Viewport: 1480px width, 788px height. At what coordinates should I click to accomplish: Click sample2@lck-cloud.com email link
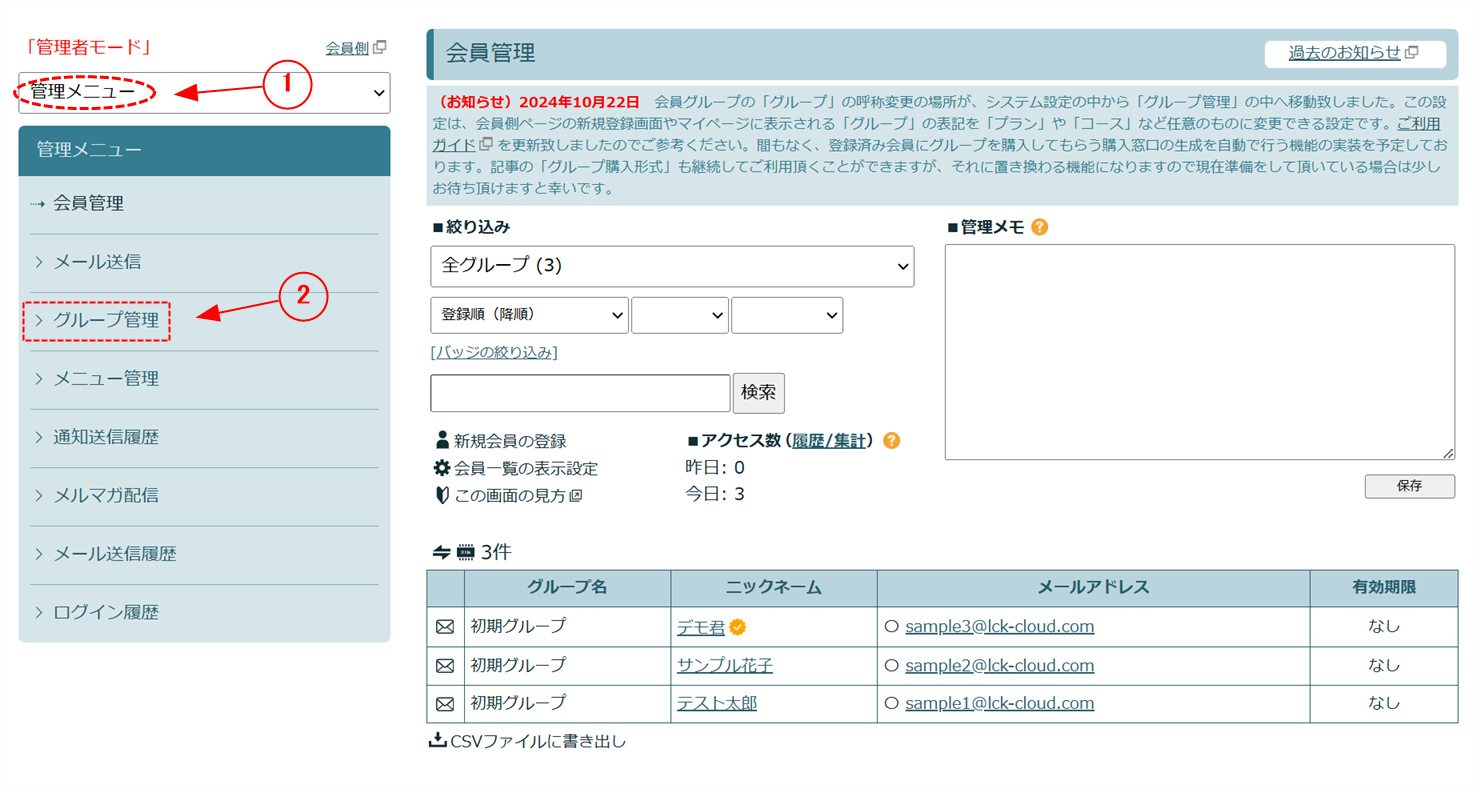[999, 665]
